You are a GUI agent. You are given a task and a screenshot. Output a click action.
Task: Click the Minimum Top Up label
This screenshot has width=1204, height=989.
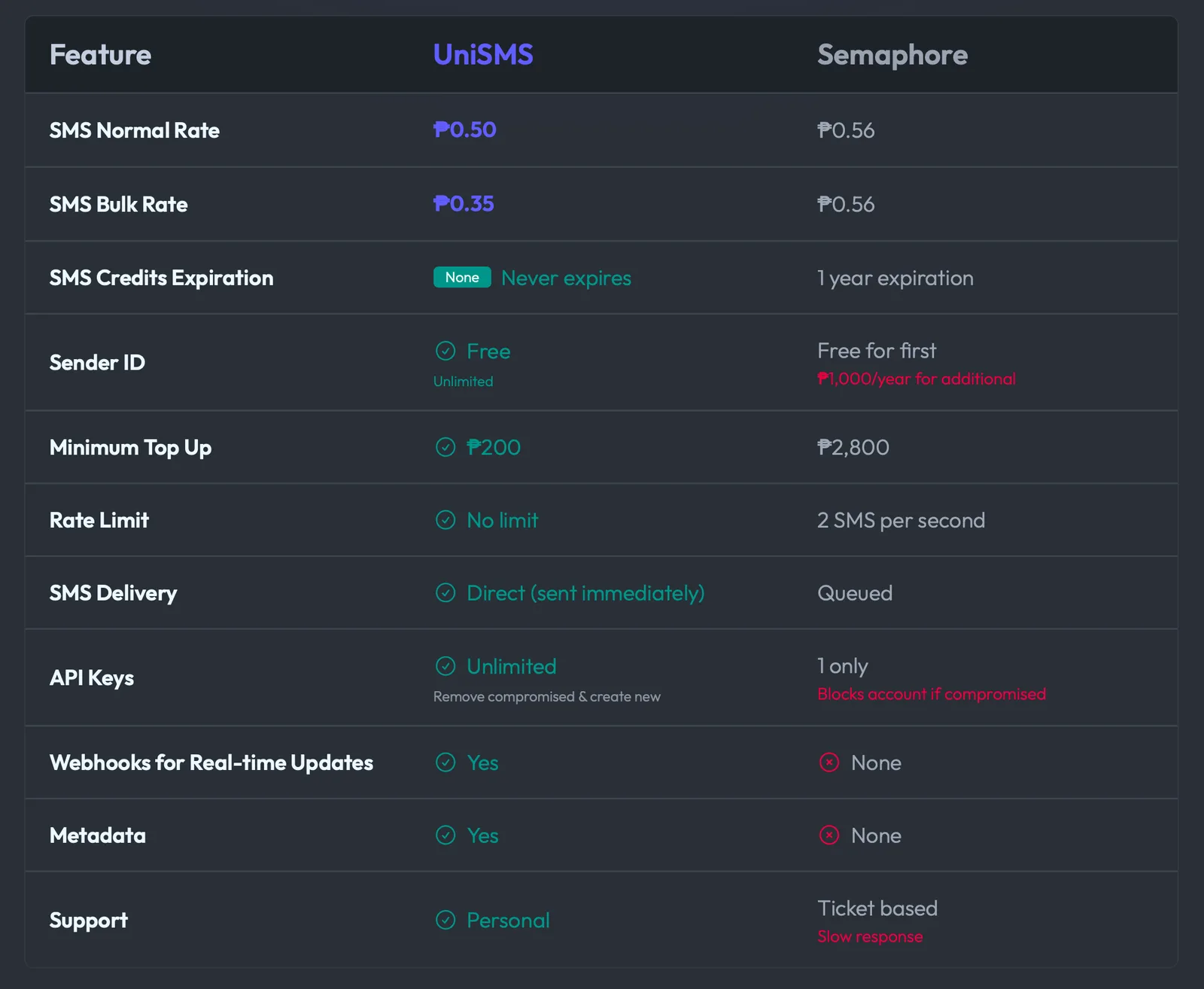[131, 447]
